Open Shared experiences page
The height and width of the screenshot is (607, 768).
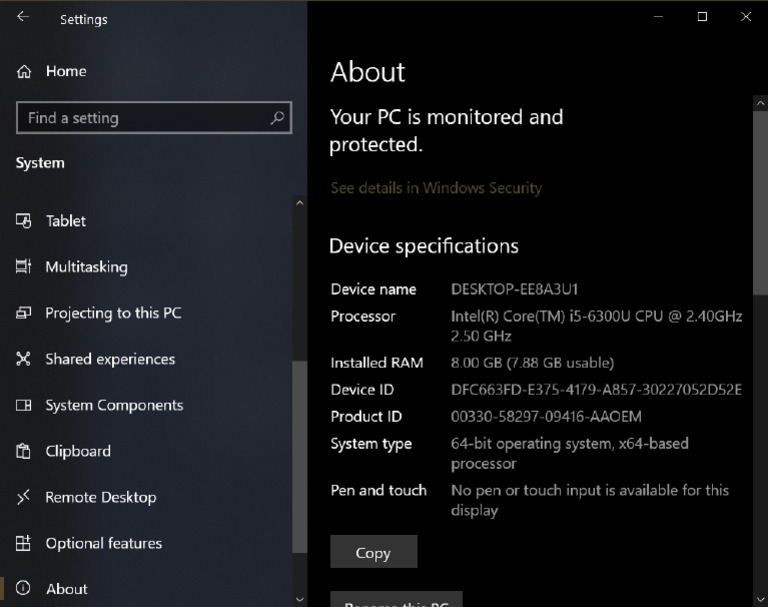[110, 359]
